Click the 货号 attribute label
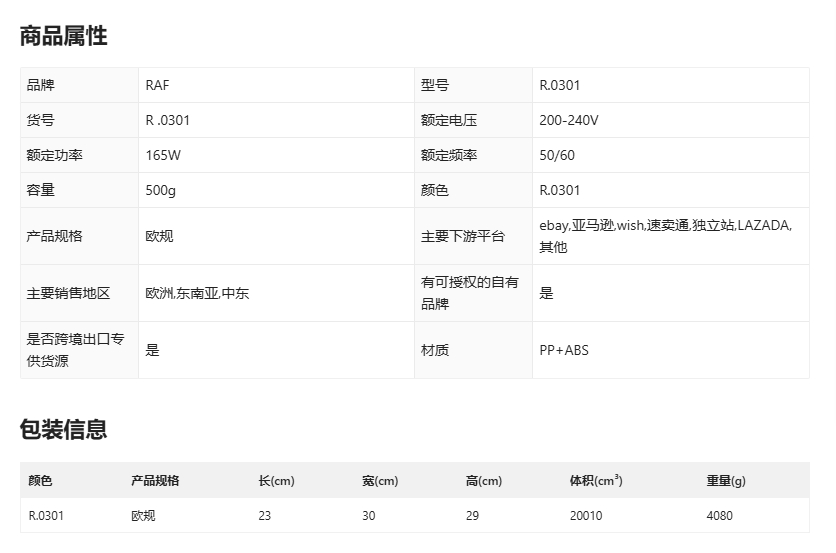Image resolution: width=836 pixels, height=553 pixels. coord(40,120)
